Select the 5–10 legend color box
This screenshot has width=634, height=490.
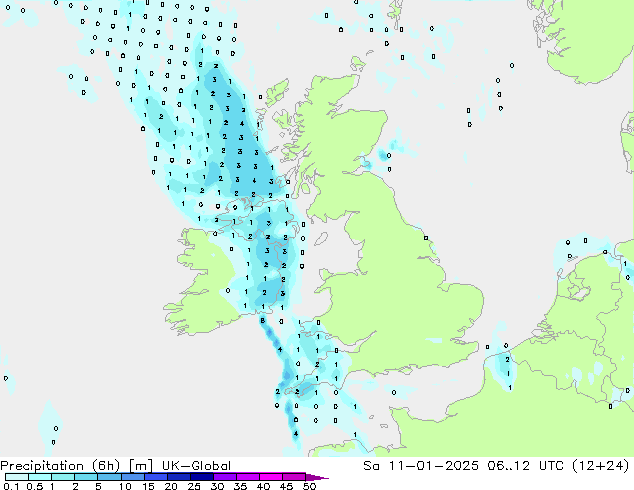[x=109, y=477]
